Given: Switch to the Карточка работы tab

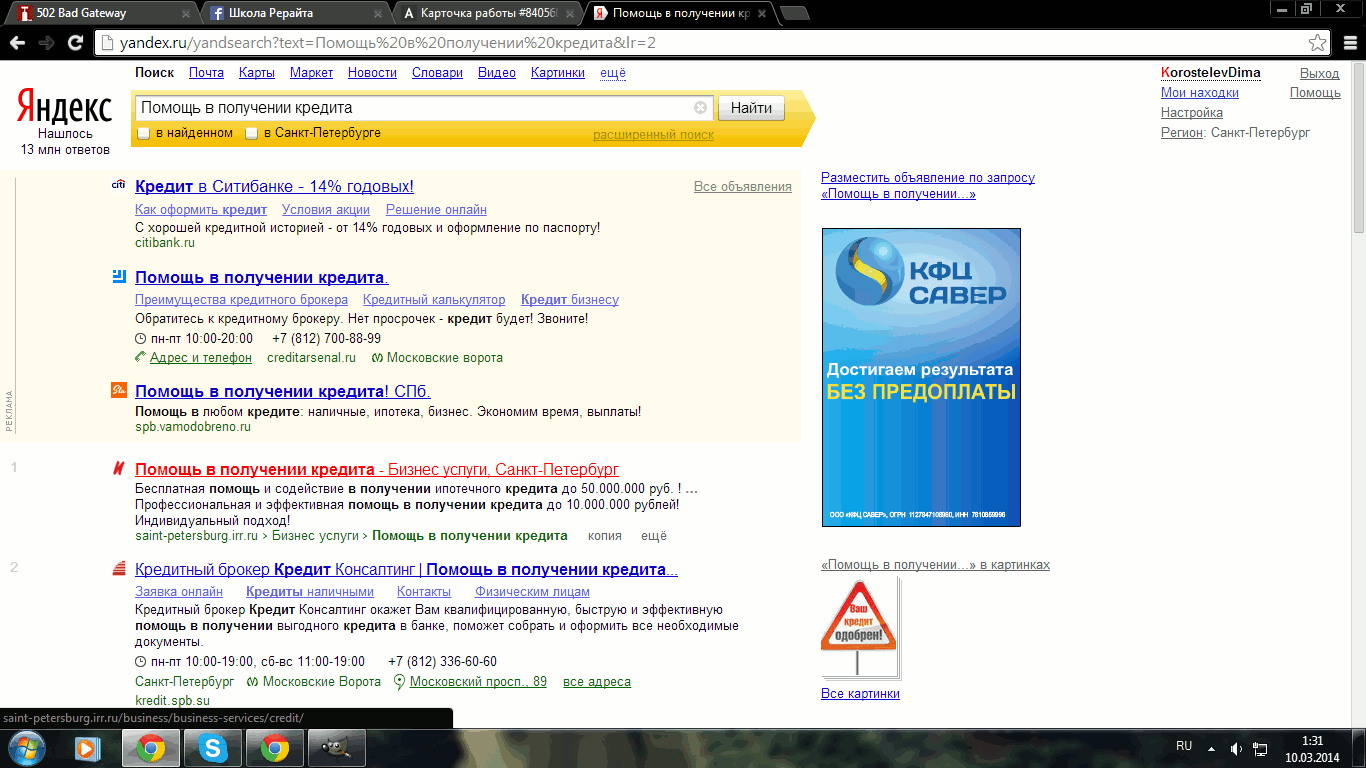Looking at the screenshot, I should (x=487, y=13).
